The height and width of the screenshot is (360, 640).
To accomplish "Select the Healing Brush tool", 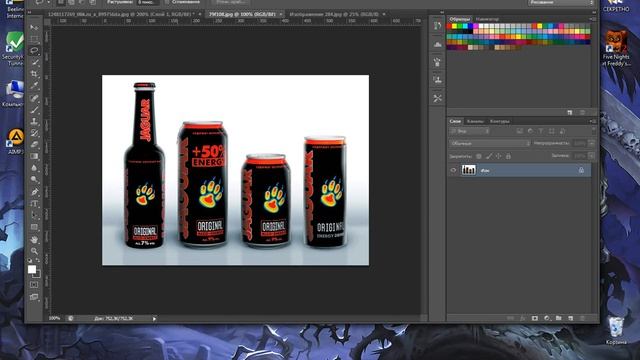I will pos(35,98).
